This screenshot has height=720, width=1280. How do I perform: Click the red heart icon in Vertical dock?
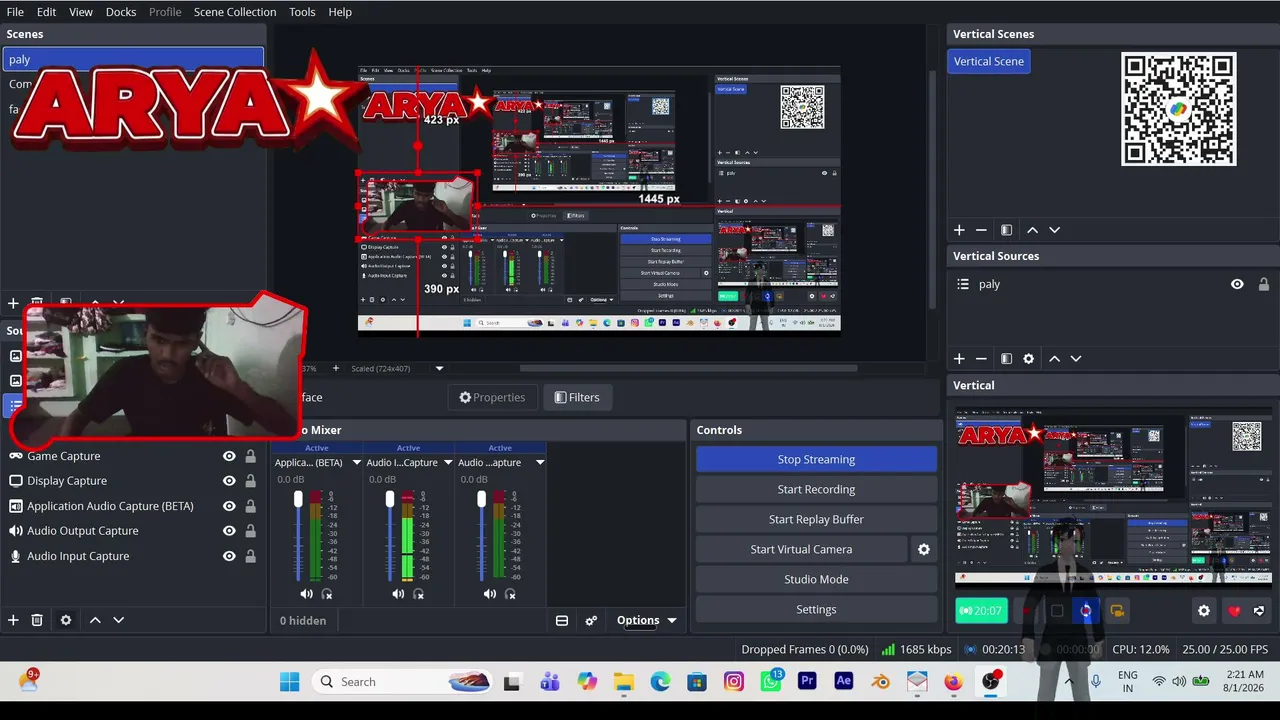[x=1234, y=611]
